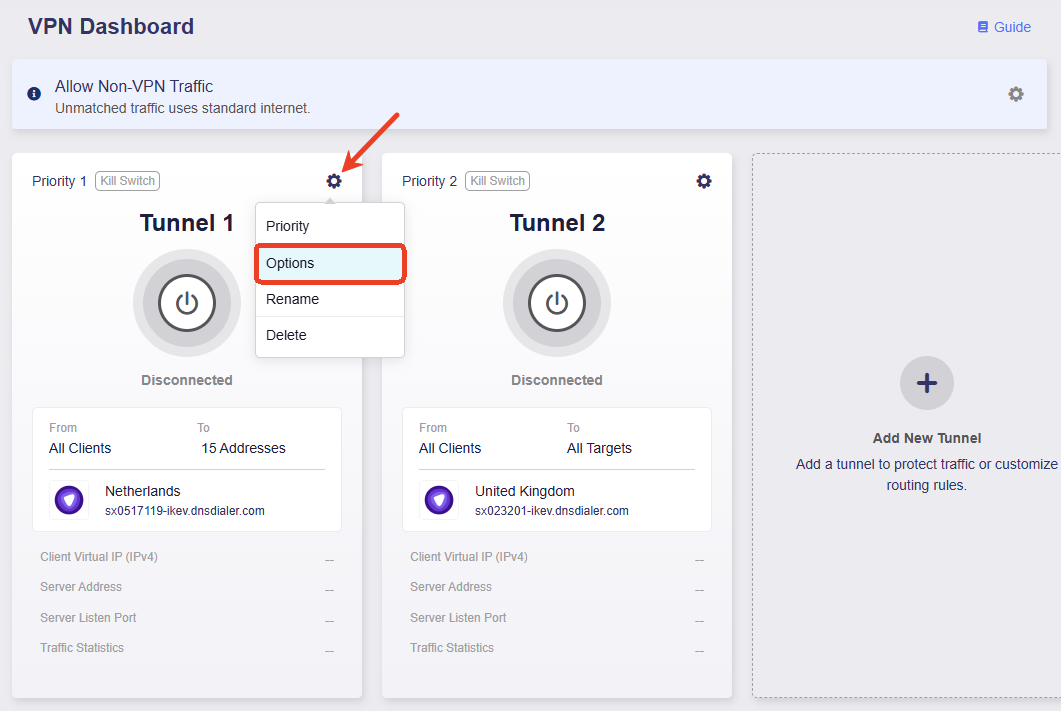Expand Server Address details for Tunnel 2
1061x711 pixels.
point(452,587)
